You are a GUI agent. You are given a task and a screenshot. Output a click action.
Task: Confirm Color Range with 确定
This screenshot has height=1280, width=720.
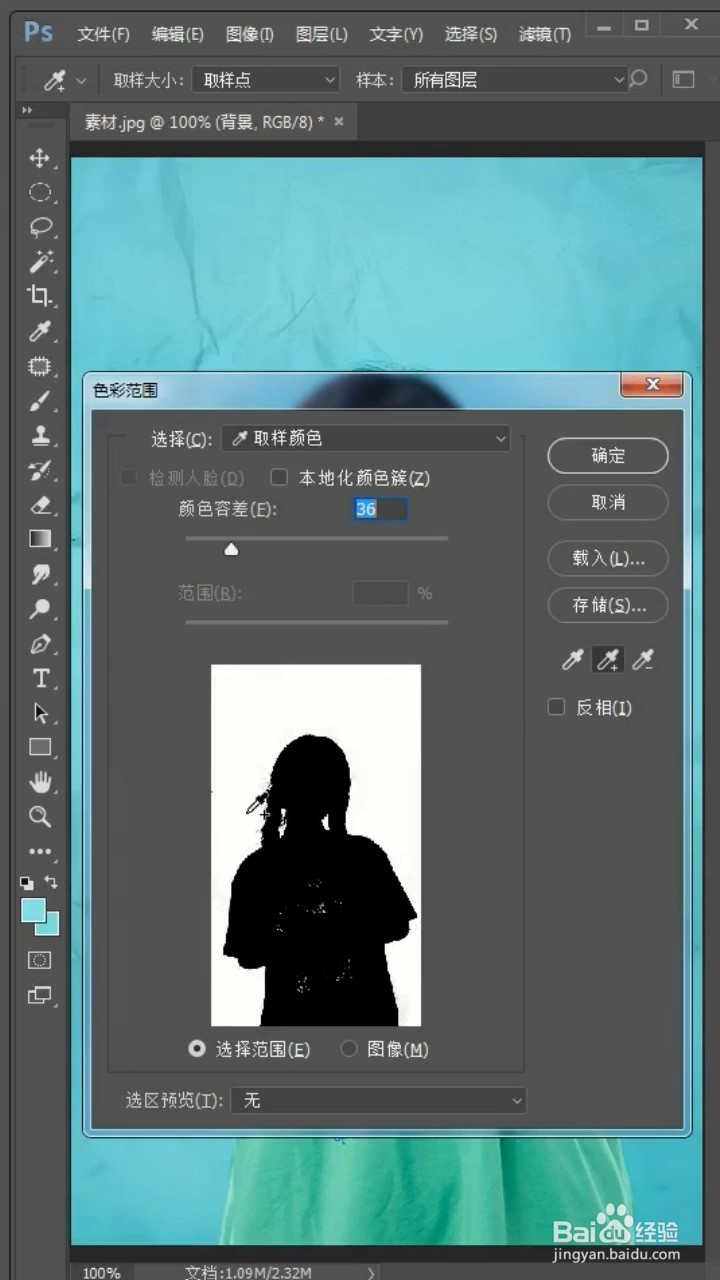608,455
